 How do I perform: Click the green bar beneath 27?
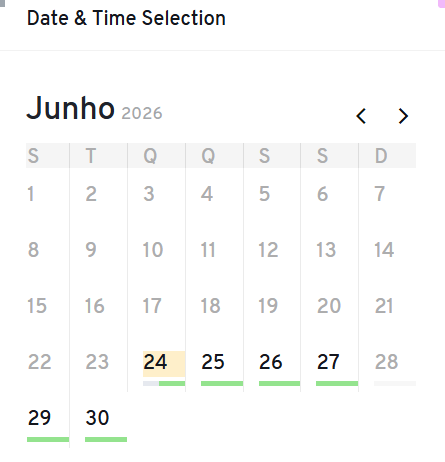click(337, 384)
